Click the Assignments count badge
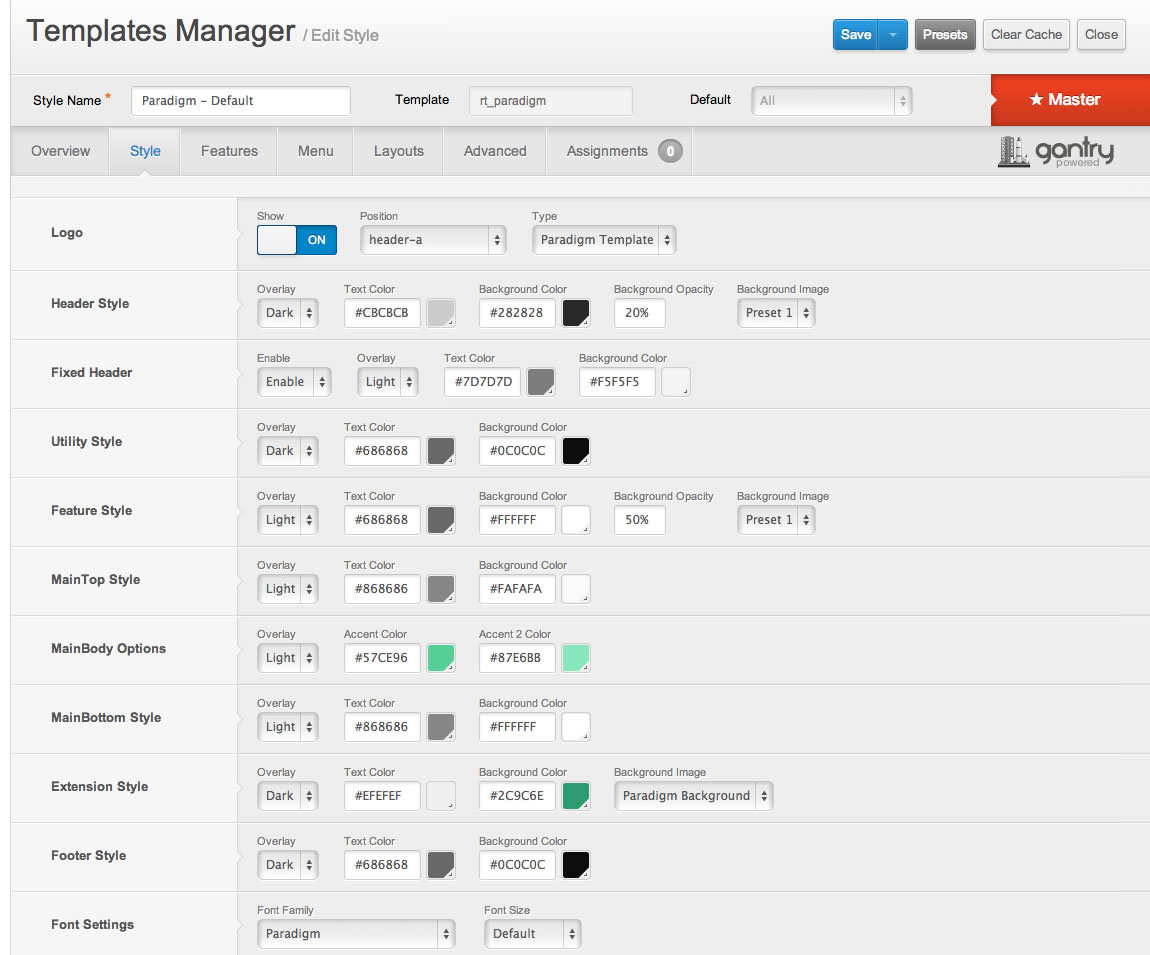 click(670, 151)
